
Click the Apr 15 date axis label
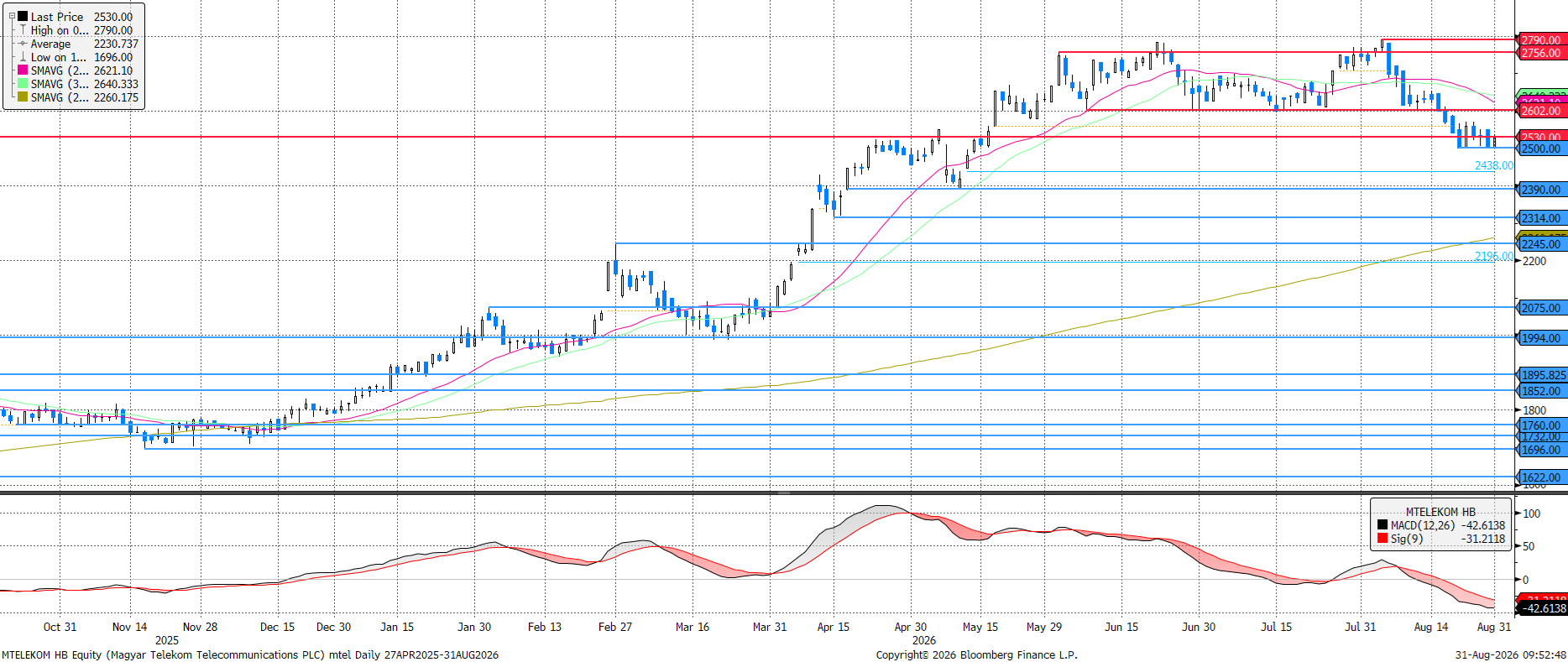tap(834, 627)
